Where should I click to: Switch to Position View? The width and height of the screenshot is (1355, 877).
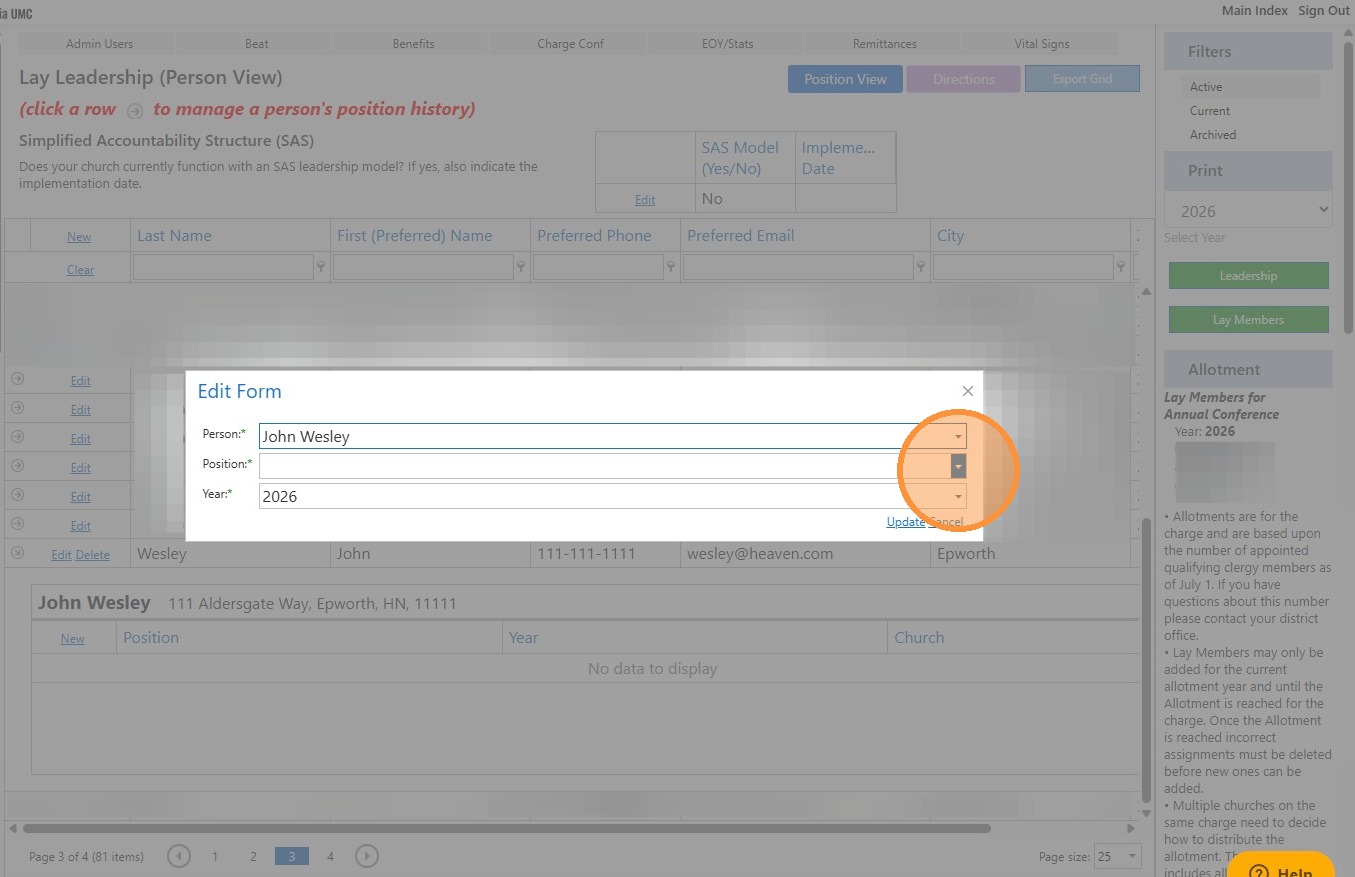point(845,79)
